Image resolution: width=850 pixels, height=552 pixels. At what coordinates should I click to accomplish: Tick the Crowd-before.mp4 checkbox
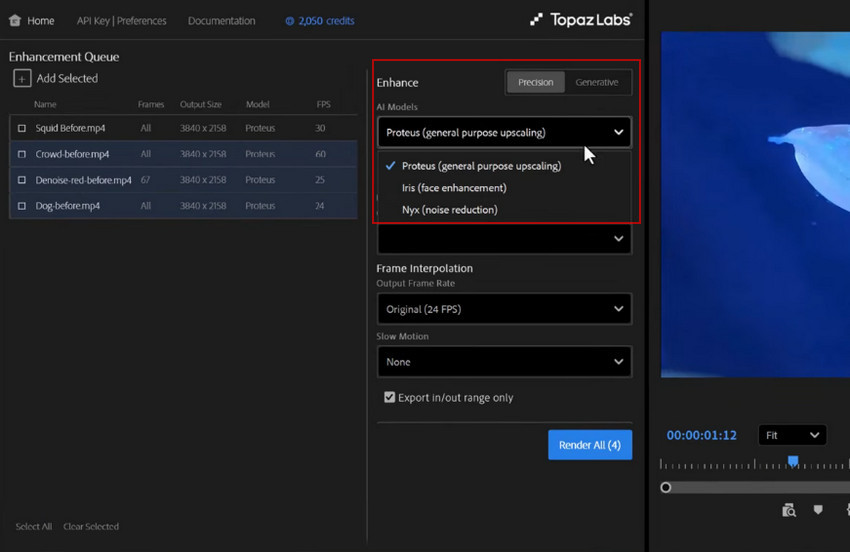point(22,154)
